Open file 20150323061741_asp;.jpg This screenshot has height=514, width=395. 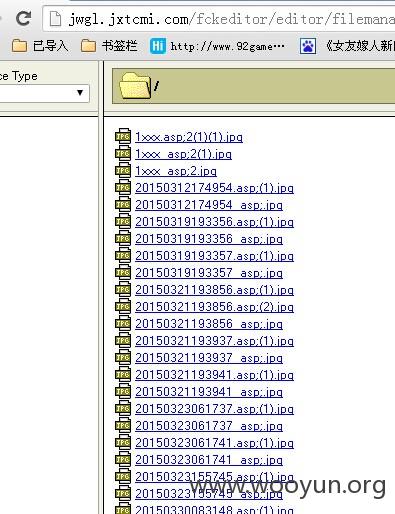[209, 460]
